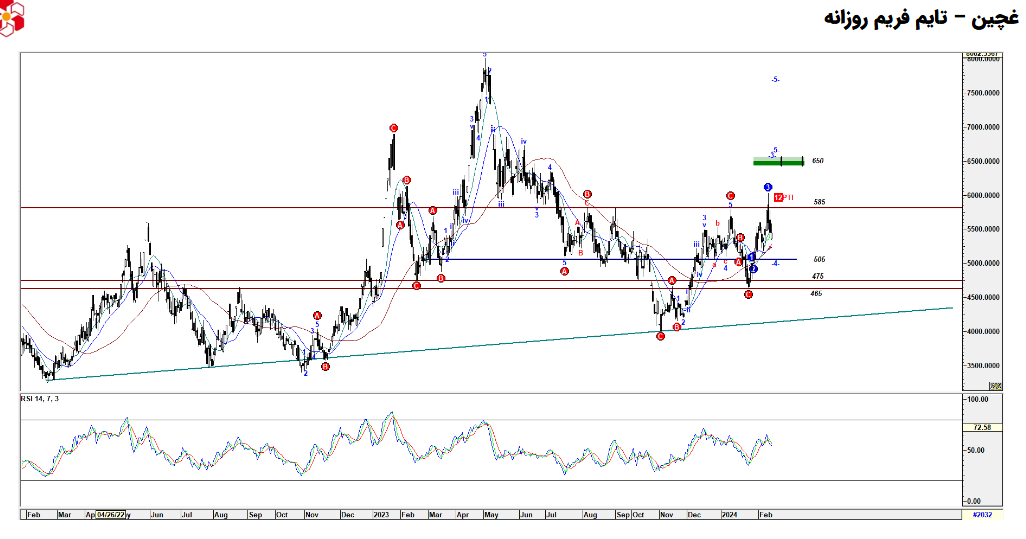Click the 72.58 RSI value box
This screenshot has width=1026, height=539.
coord(981,427)
